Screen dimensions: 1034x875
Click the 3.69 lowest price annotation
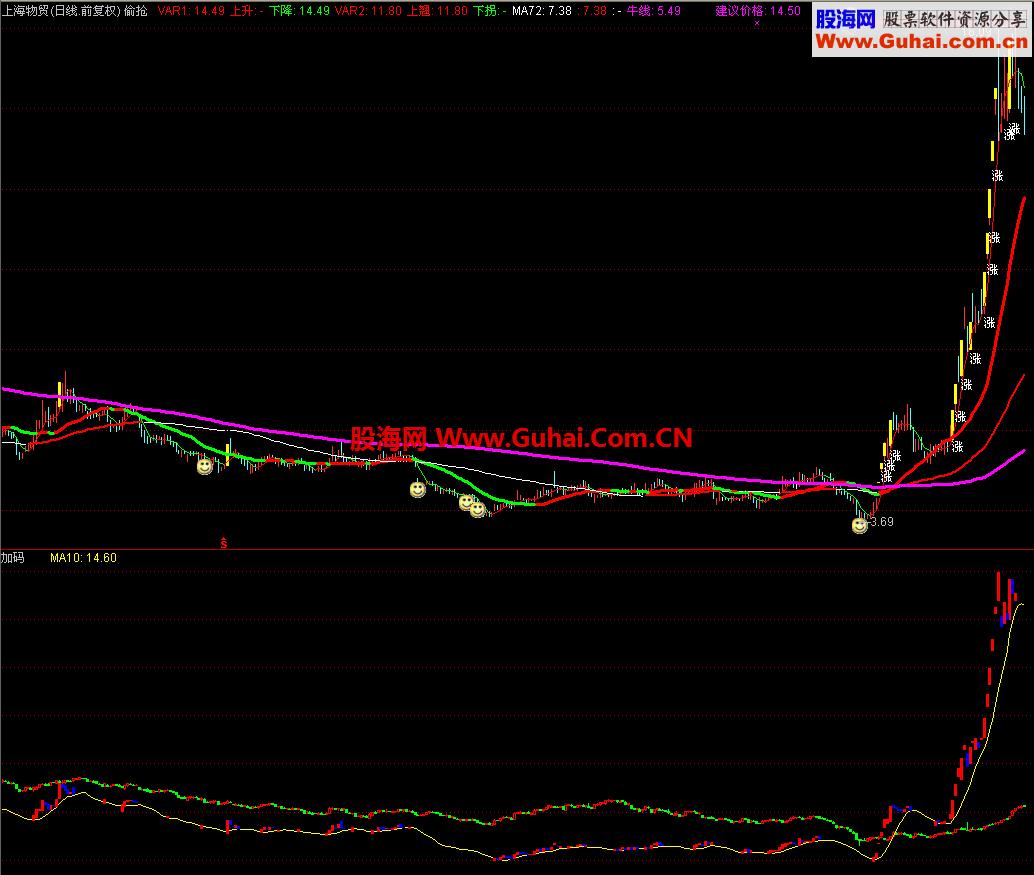pyautogui.click(x=882, y=522)
